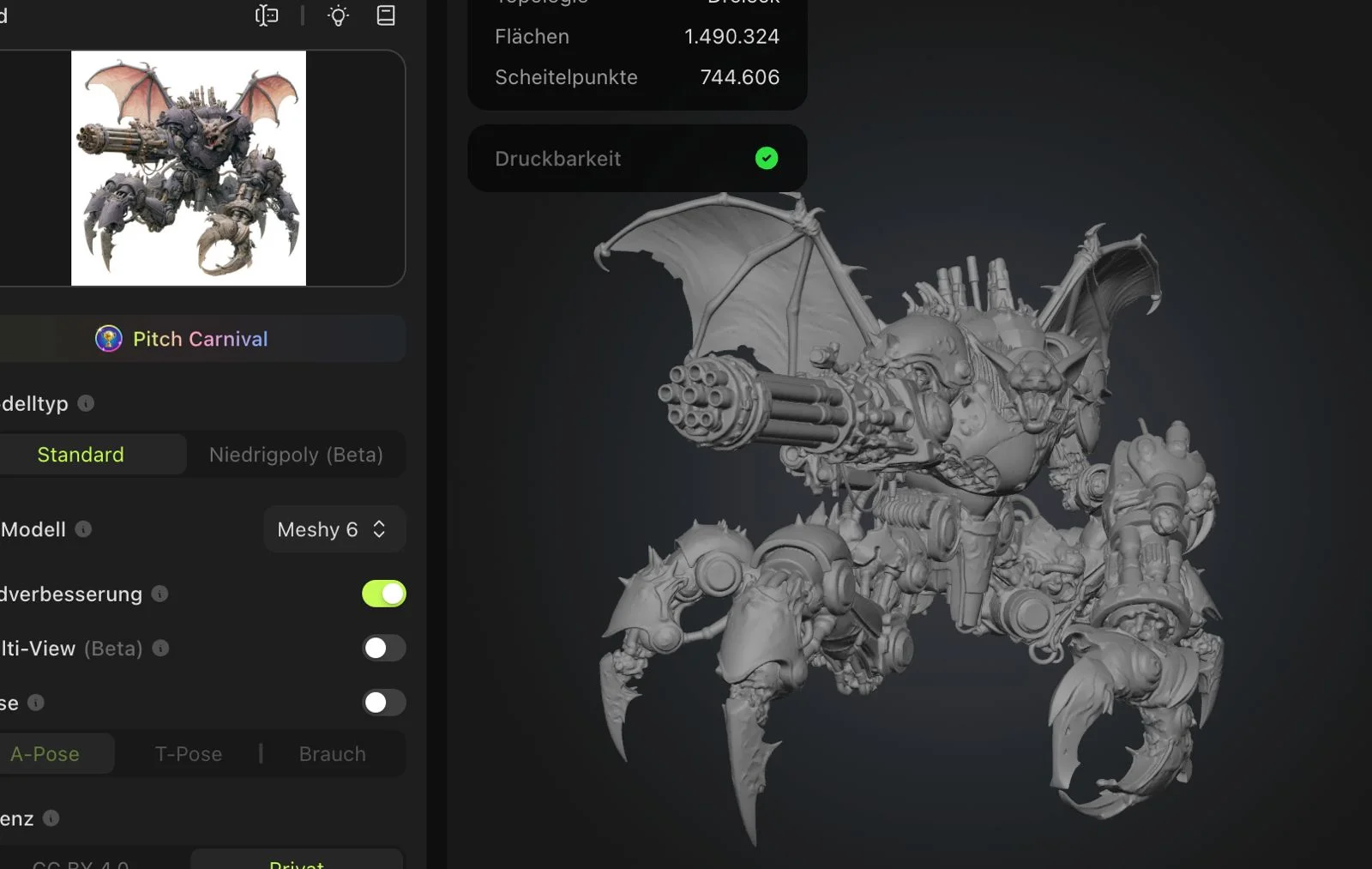Enable the Multi-View (Beta) toggle
Screen dimensions: 1372x869
pos(383,649)
